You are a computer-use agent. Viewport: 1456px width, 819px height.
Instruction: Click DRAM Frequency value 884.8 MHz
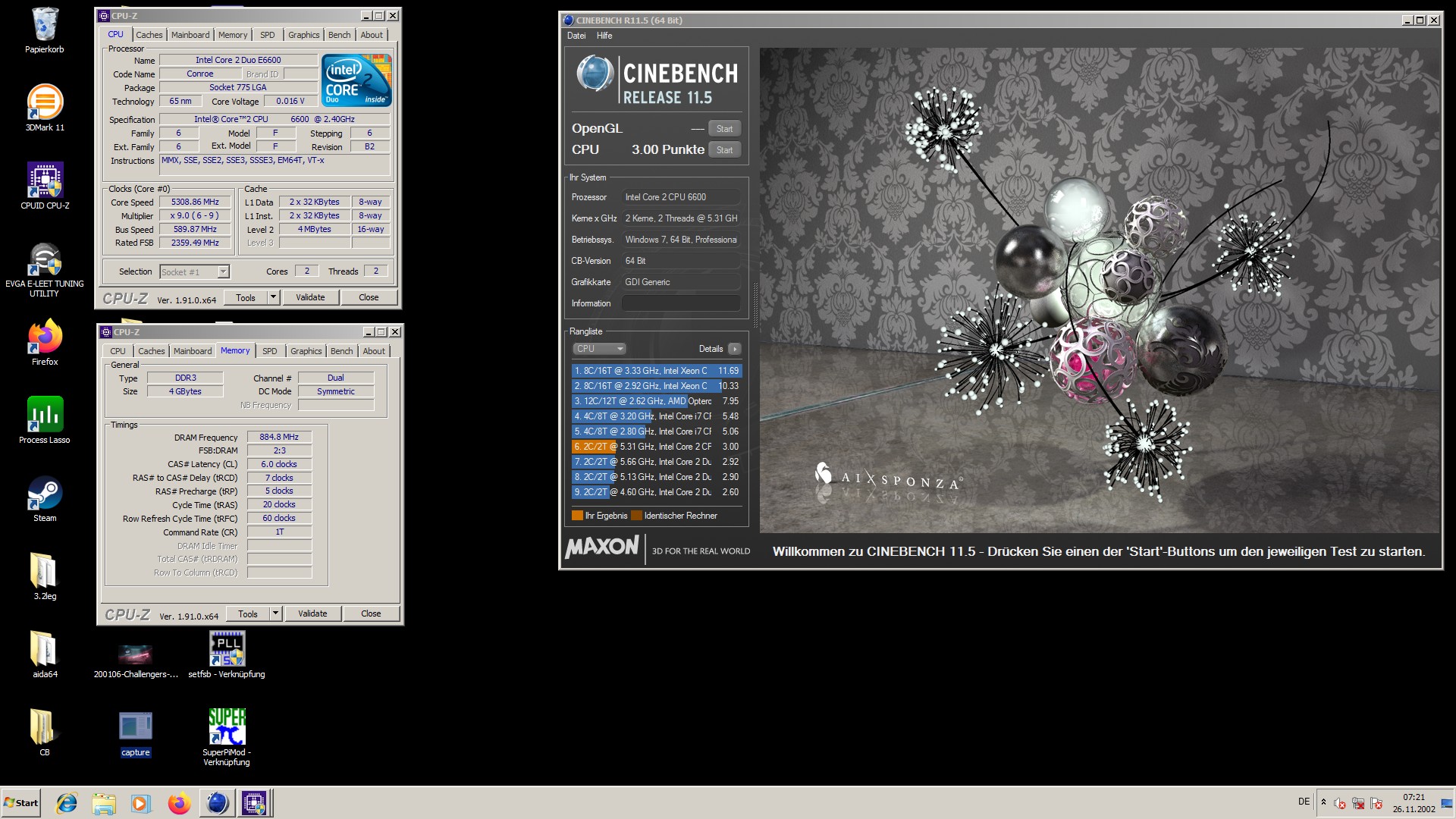[x=279, y=438]
